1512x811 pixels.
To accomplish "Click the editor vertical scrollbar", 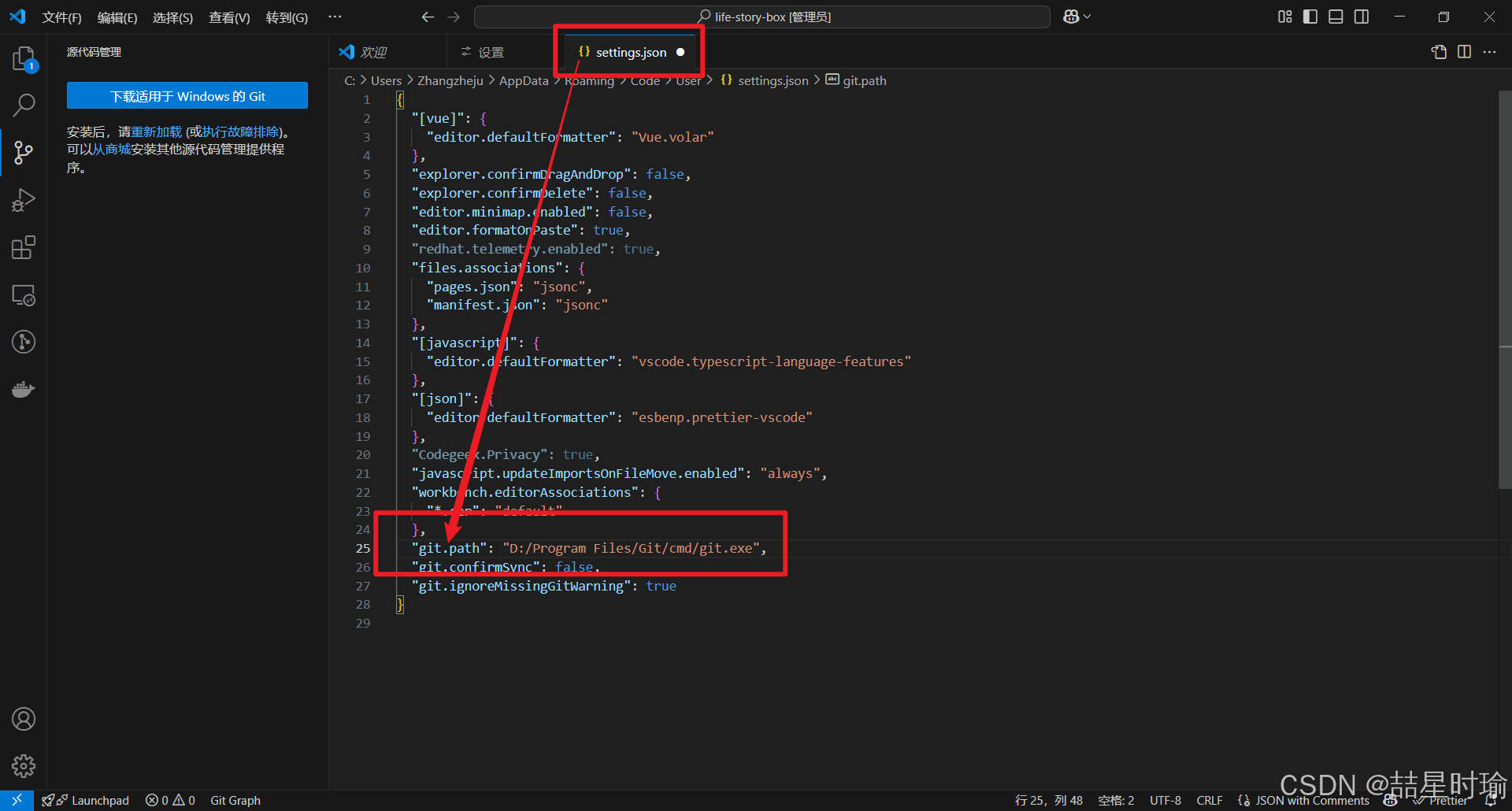I will coord(1505,291).
